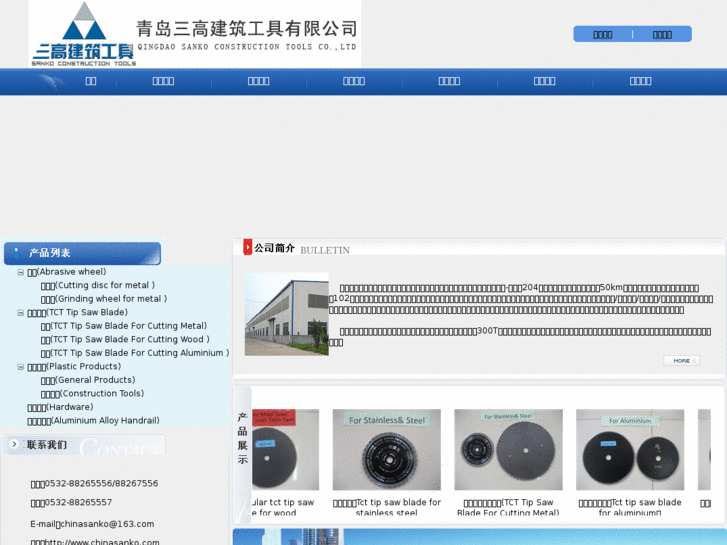This screenshot has width=727, height=545.
Task: Go to the Hardware category
Action: (60, 407)
